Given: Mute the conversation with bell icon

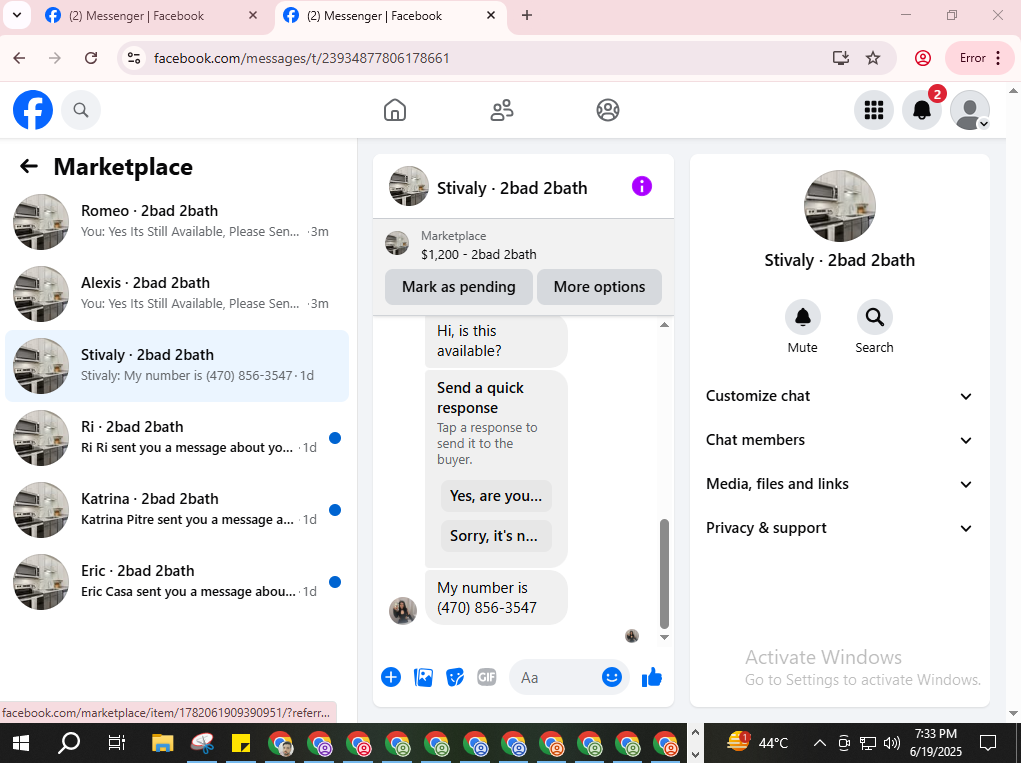Looking at the screenshot, I should [802, 317].
